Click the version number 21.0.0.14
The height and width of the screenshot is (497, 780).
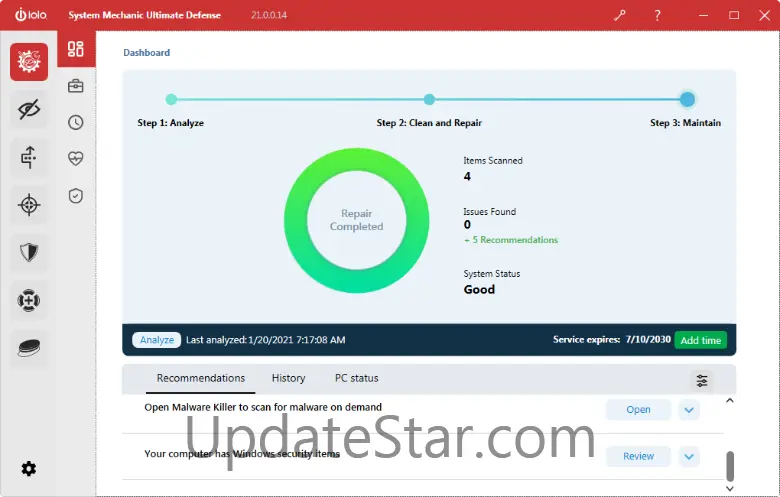(269, 15)
